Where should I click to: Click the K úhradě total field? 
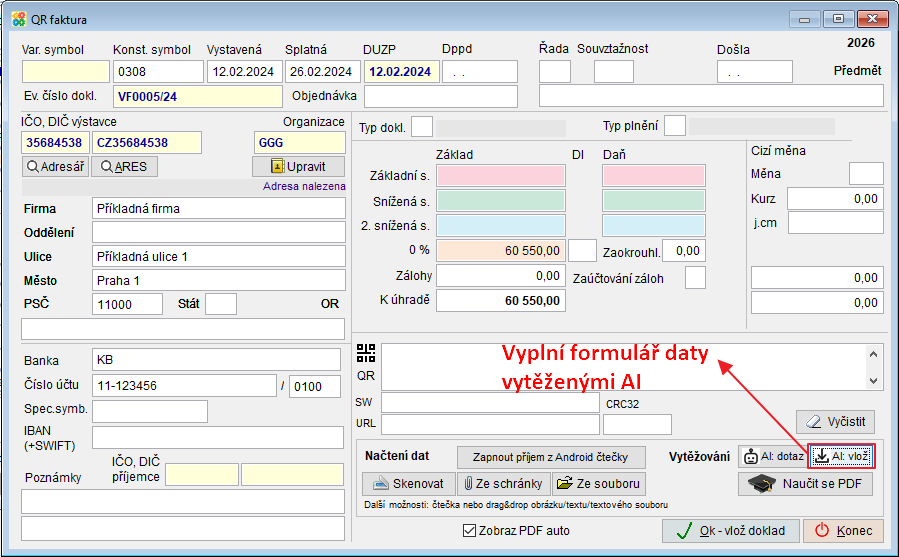click(x=501, y=301)
